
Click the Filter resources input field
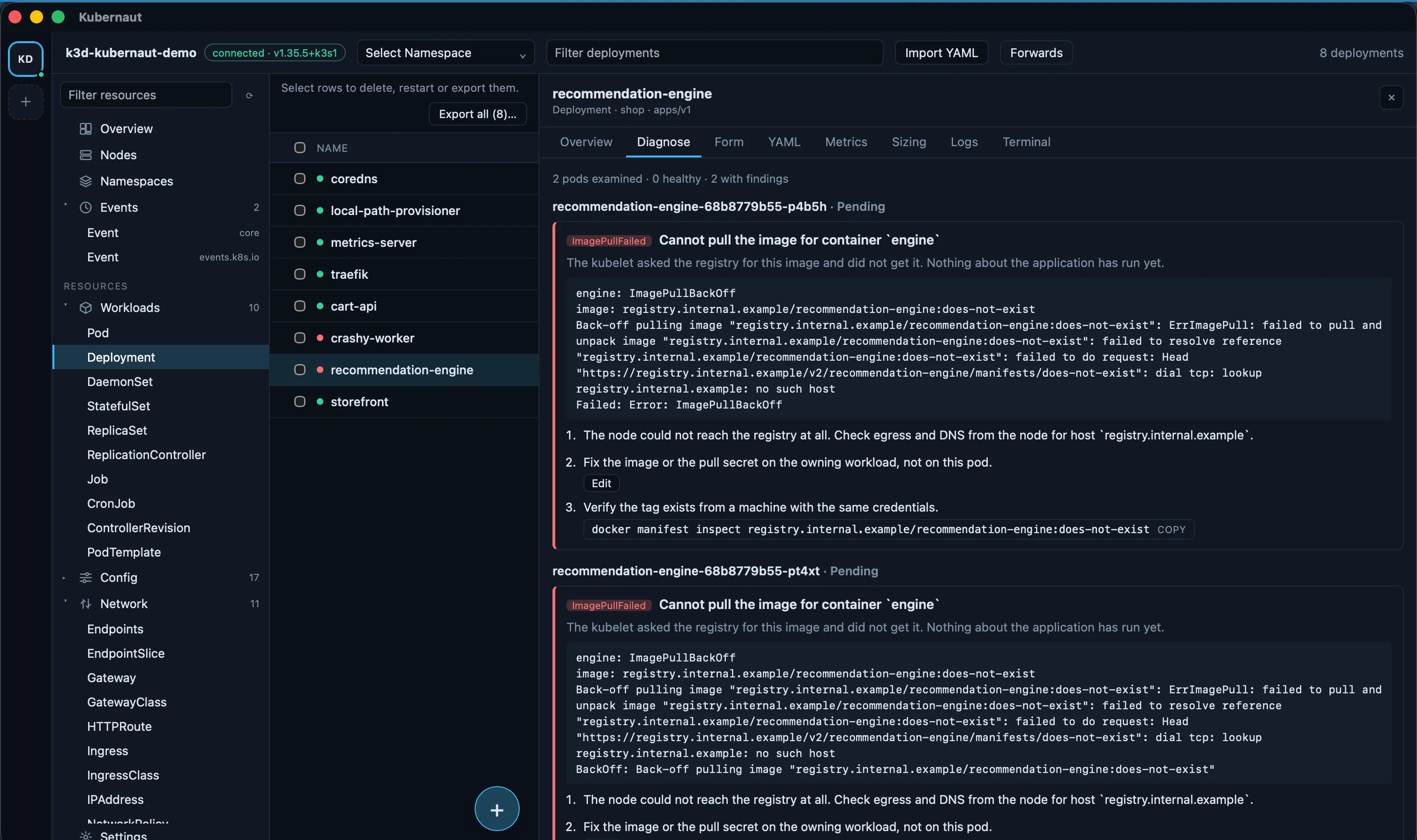pyautogui.click(x=146, y=95)
